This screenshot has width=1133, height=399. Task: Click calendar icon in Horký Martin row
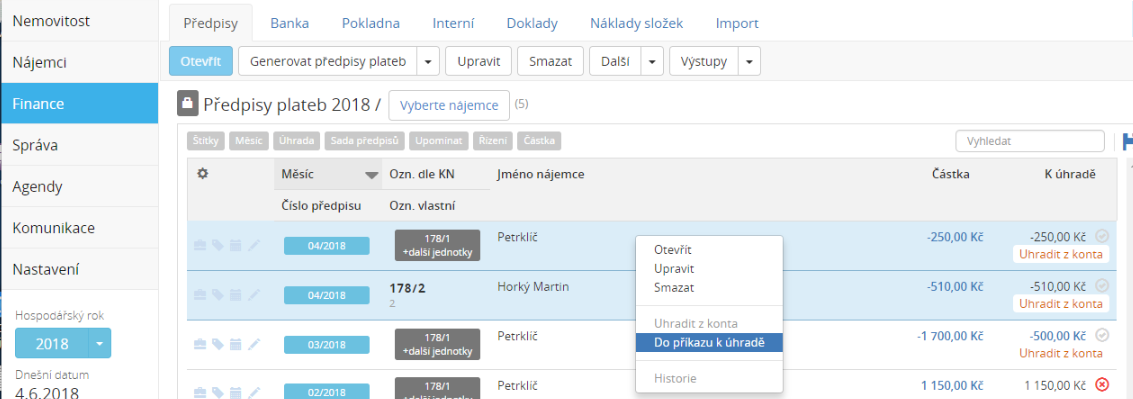pos(235,295)
